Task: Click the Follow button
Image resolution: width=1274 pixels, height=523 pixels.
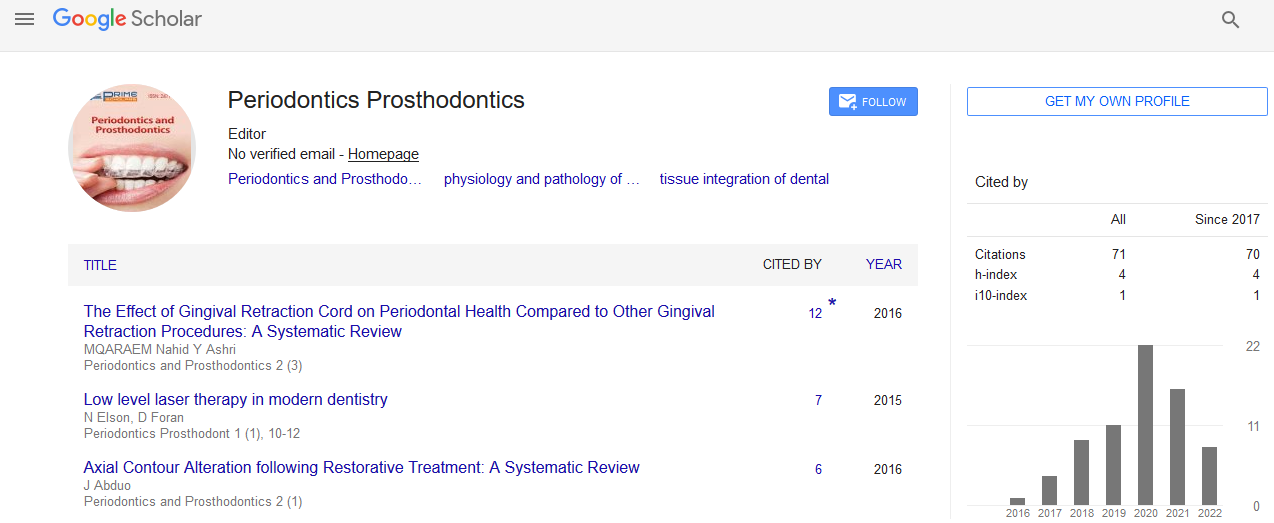Action: 873,101
